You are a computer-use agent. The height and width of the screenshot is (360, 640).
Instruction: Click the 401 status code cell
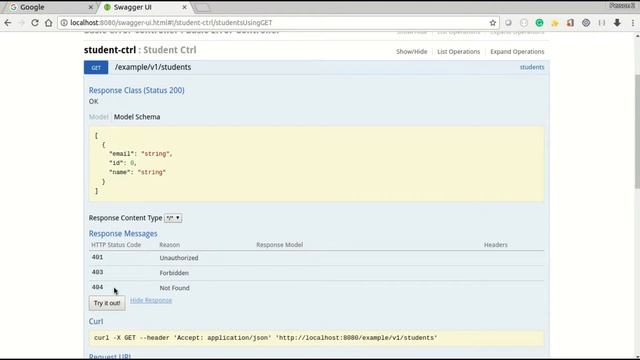pyautogui.click(x=97, y=257)
